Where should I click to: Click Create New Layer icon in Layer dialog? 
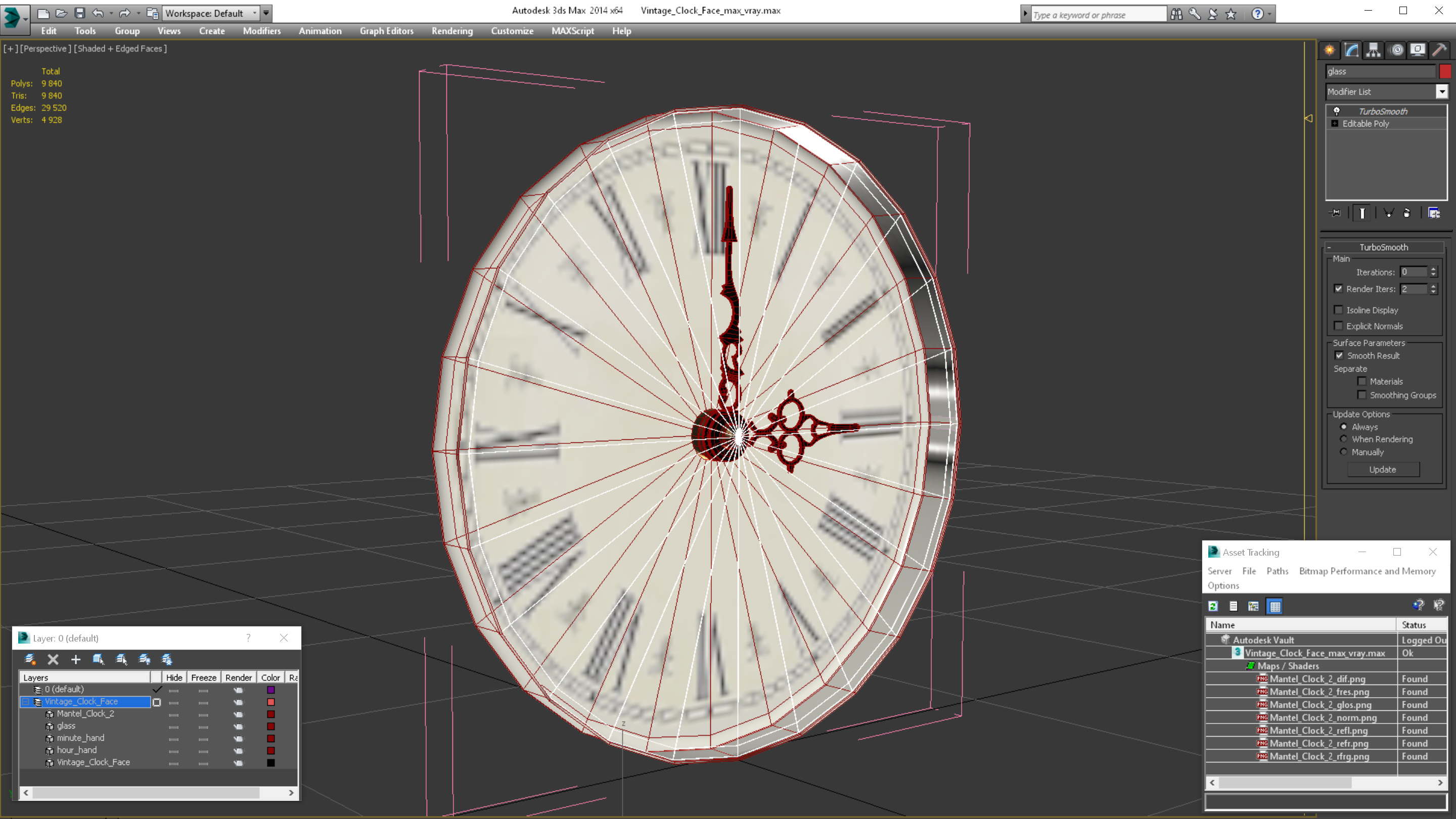click(30, 659)
